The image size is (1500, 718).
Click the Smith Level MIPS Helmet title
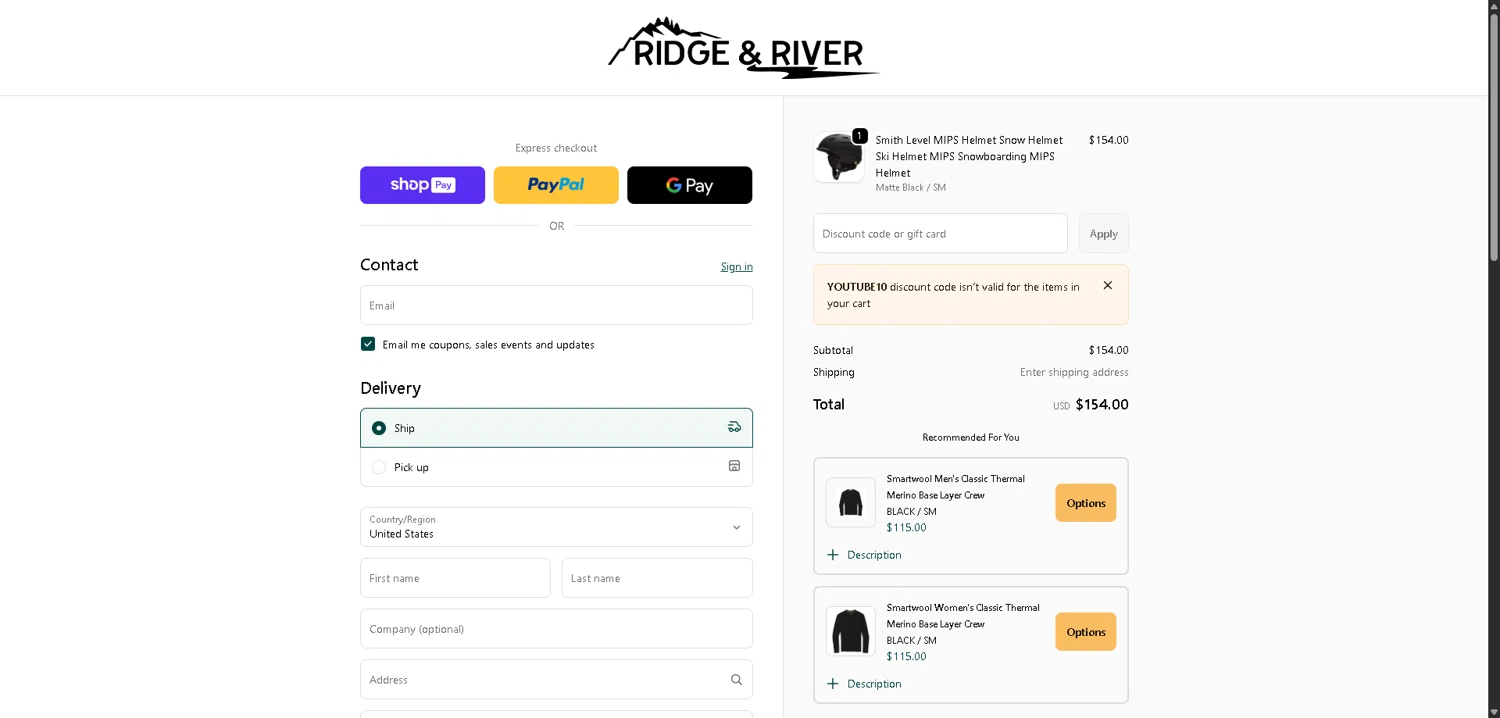coord(969,156)
